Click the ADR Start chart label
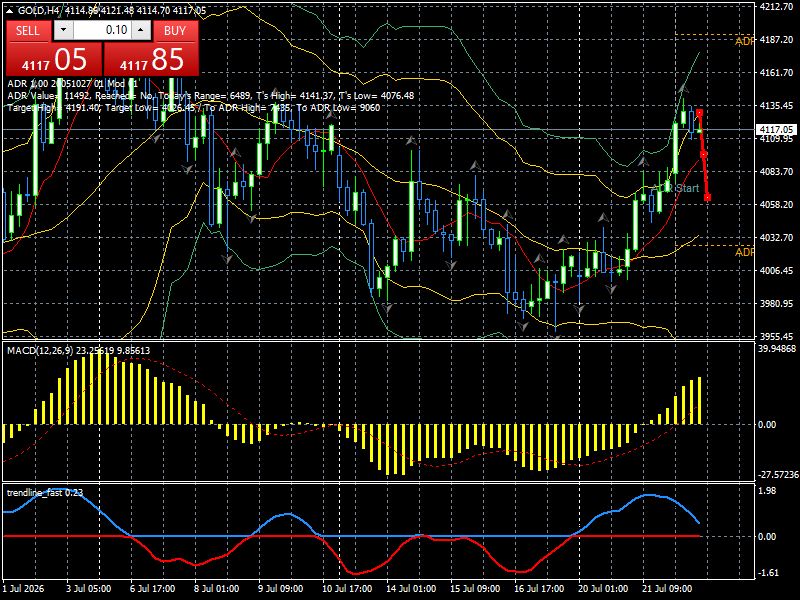 click(676, 188)
